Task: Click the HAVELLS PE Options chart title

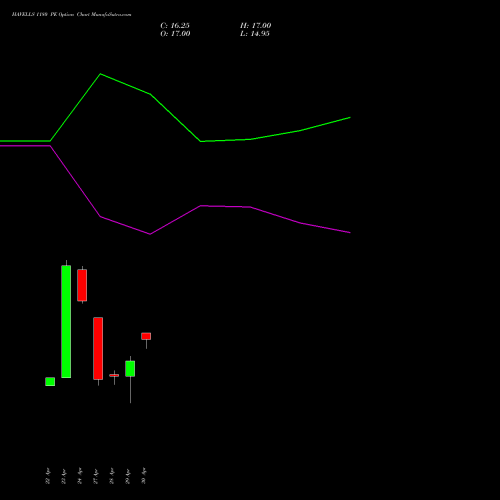Action: (71, 14)
